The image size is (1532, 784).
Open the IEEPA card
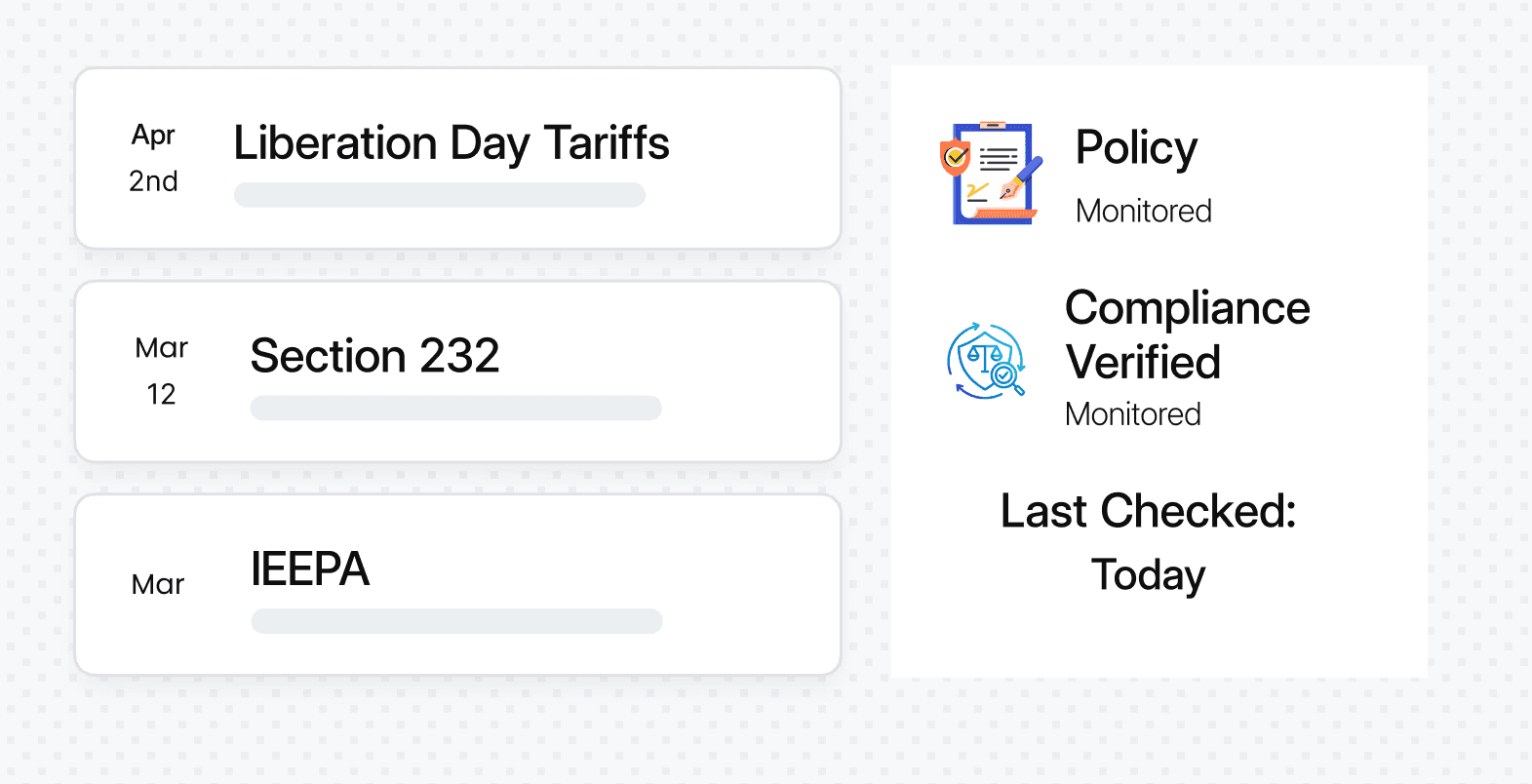(458, 584)
